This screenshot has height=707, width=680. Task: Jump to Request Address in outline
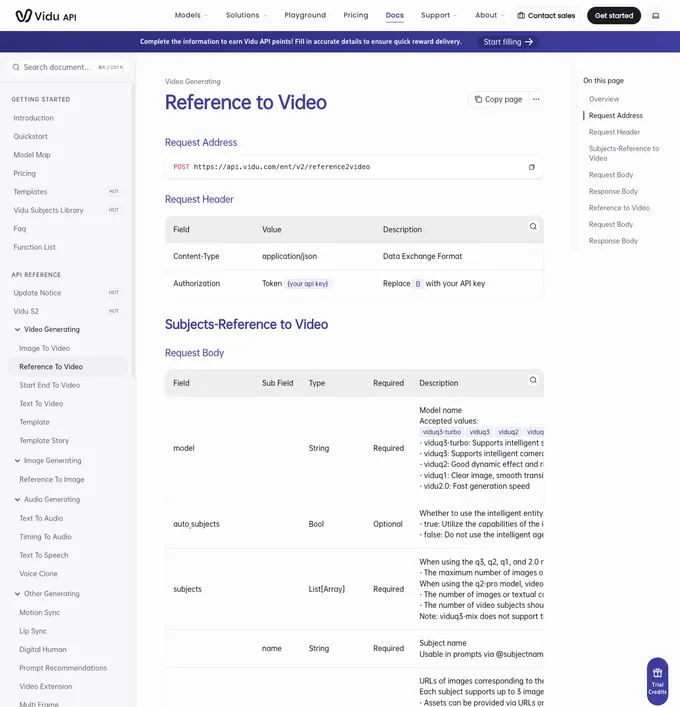coord(616,116)
